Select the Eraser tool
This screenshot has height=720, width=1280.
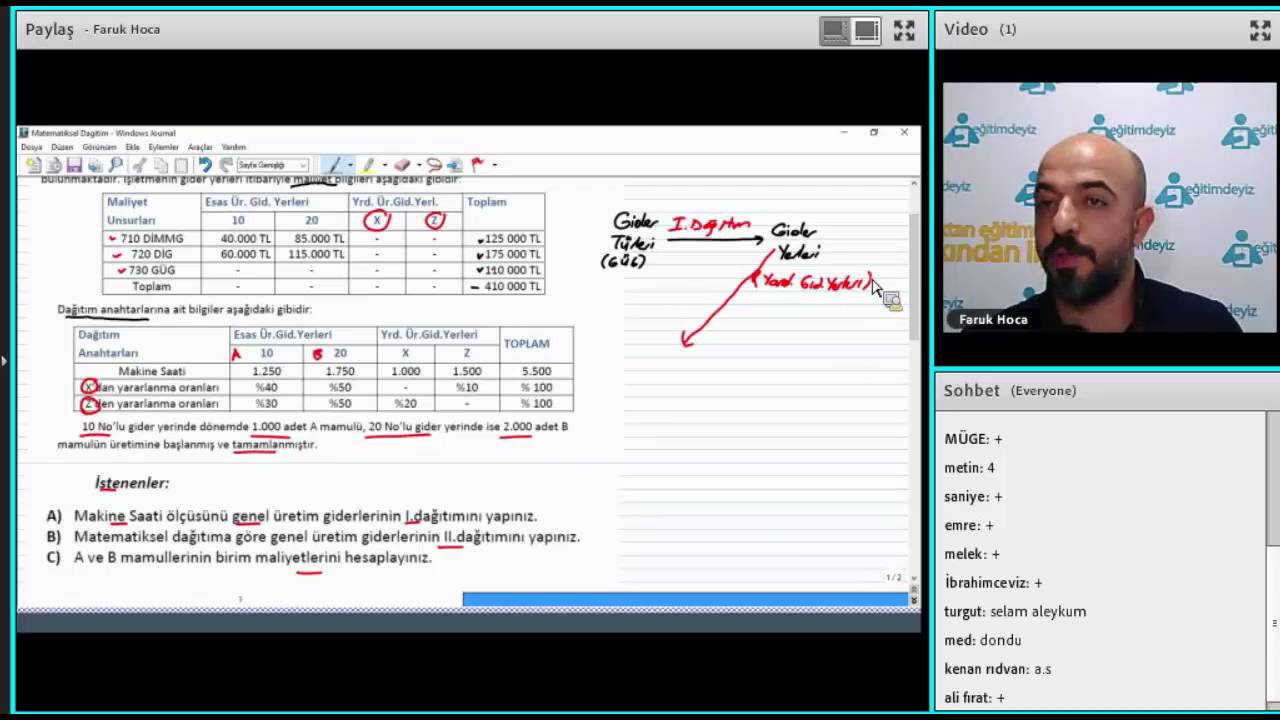tap(402, 165)
